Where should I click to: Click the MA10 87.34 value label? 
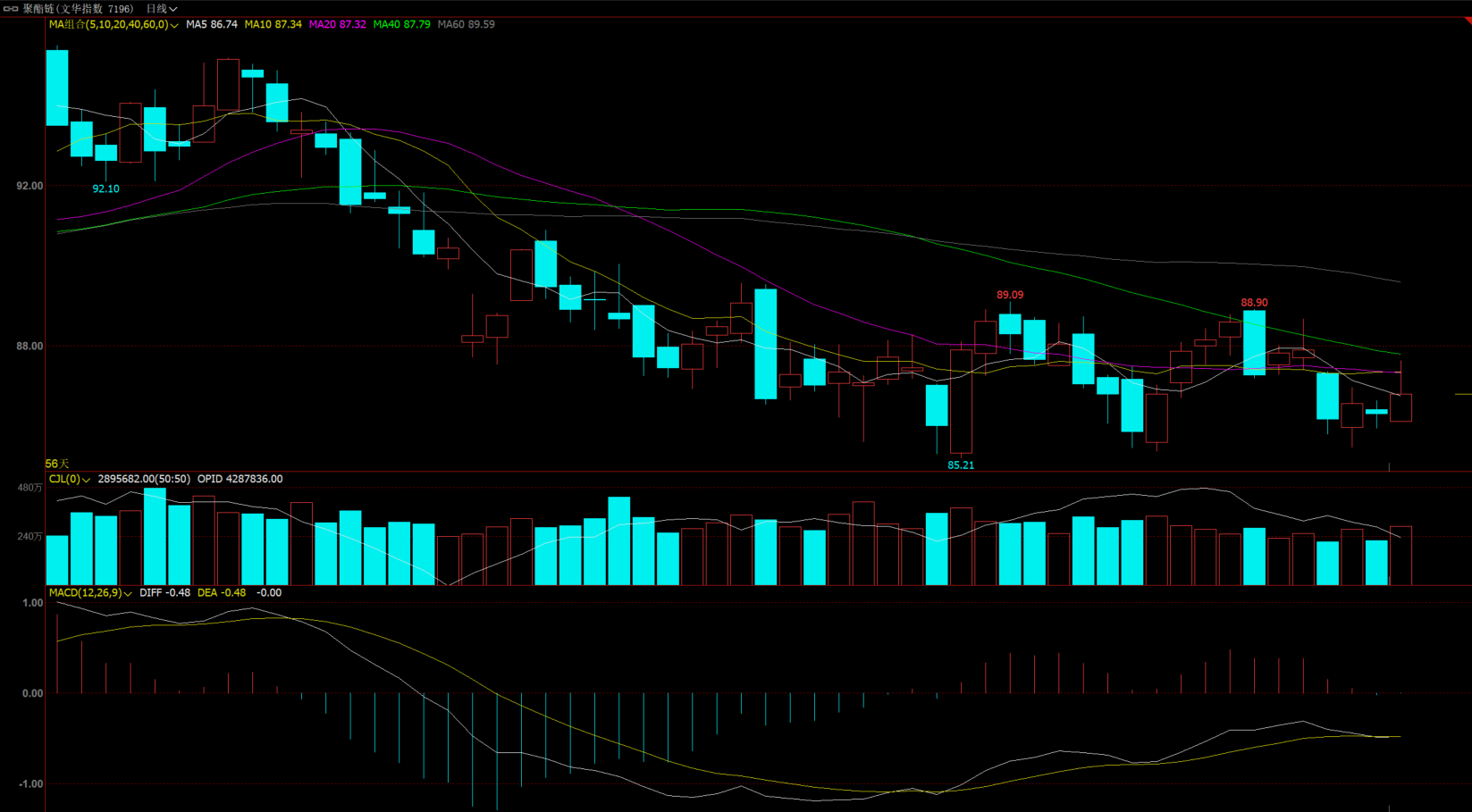click(273, 25)
